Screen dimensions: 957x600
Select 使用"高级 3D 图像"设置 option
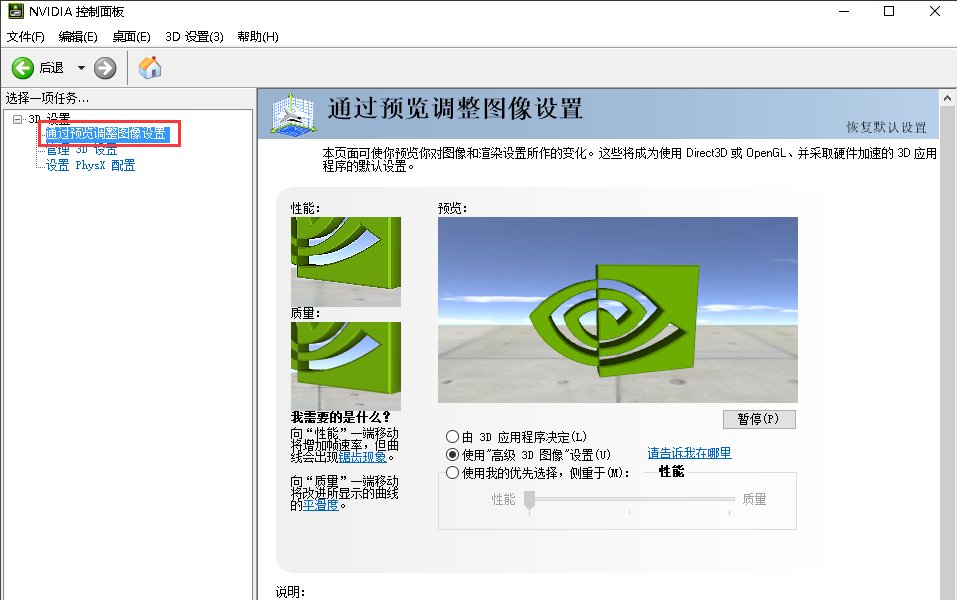pos(453,454)
